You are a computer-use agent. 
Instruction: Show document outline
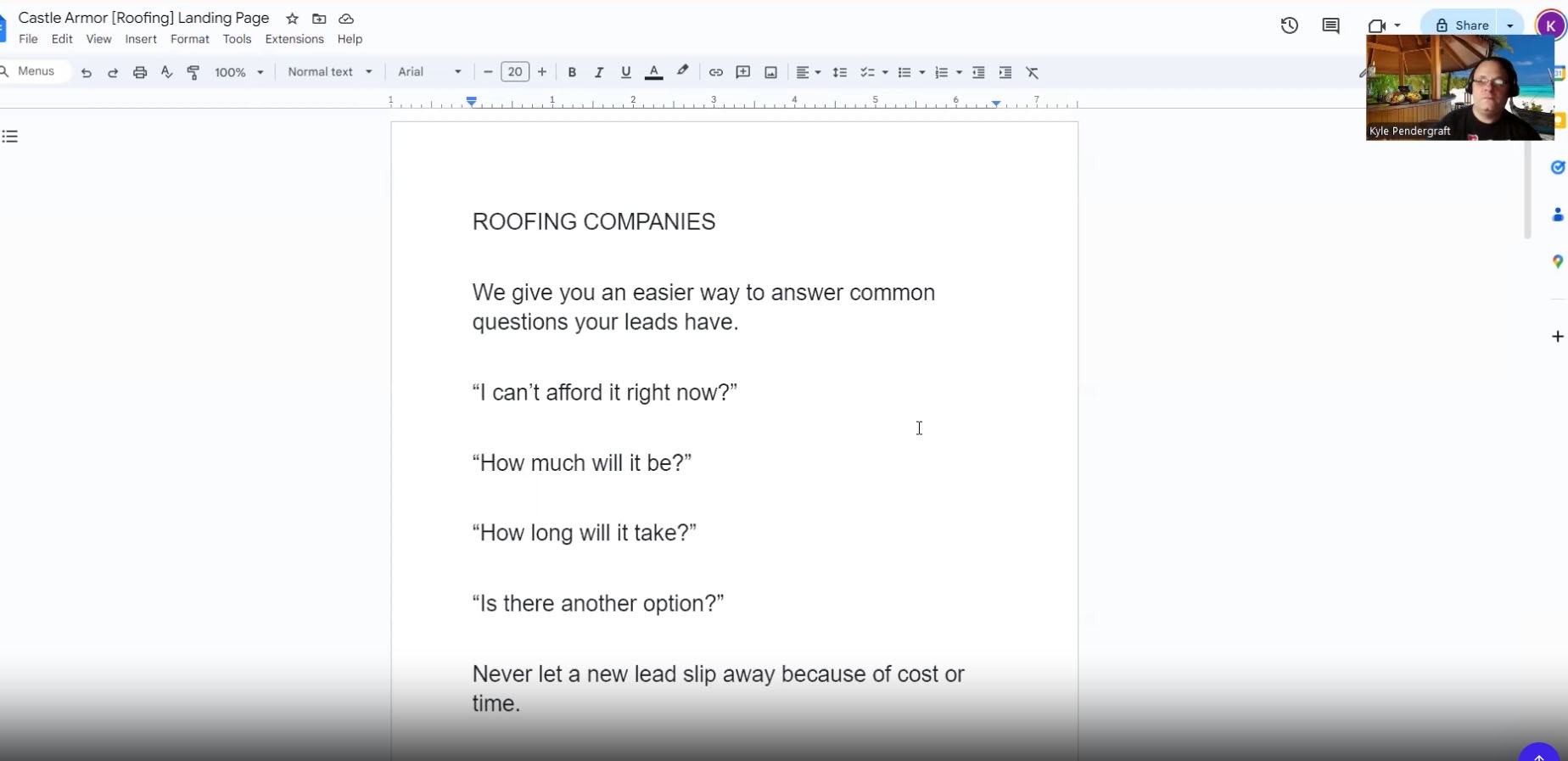click(x=10, y=137)
